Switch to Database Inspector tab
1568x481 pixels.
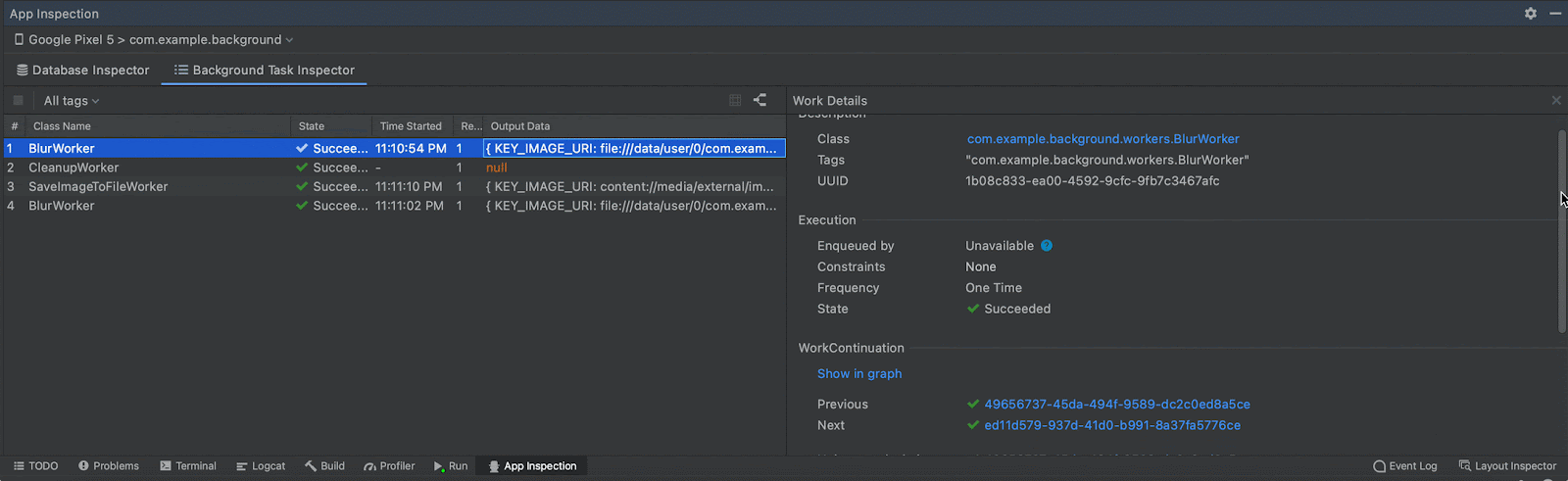click(82, 70)
